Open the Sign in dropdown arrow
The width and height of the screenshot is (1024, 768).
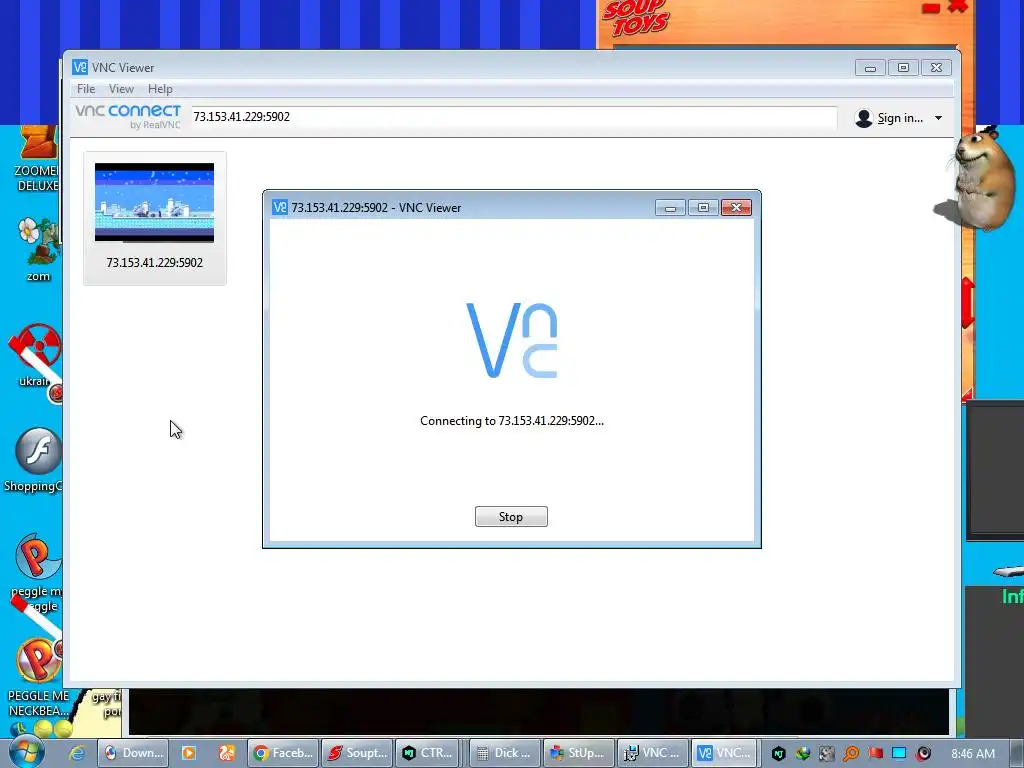point(938,118)
